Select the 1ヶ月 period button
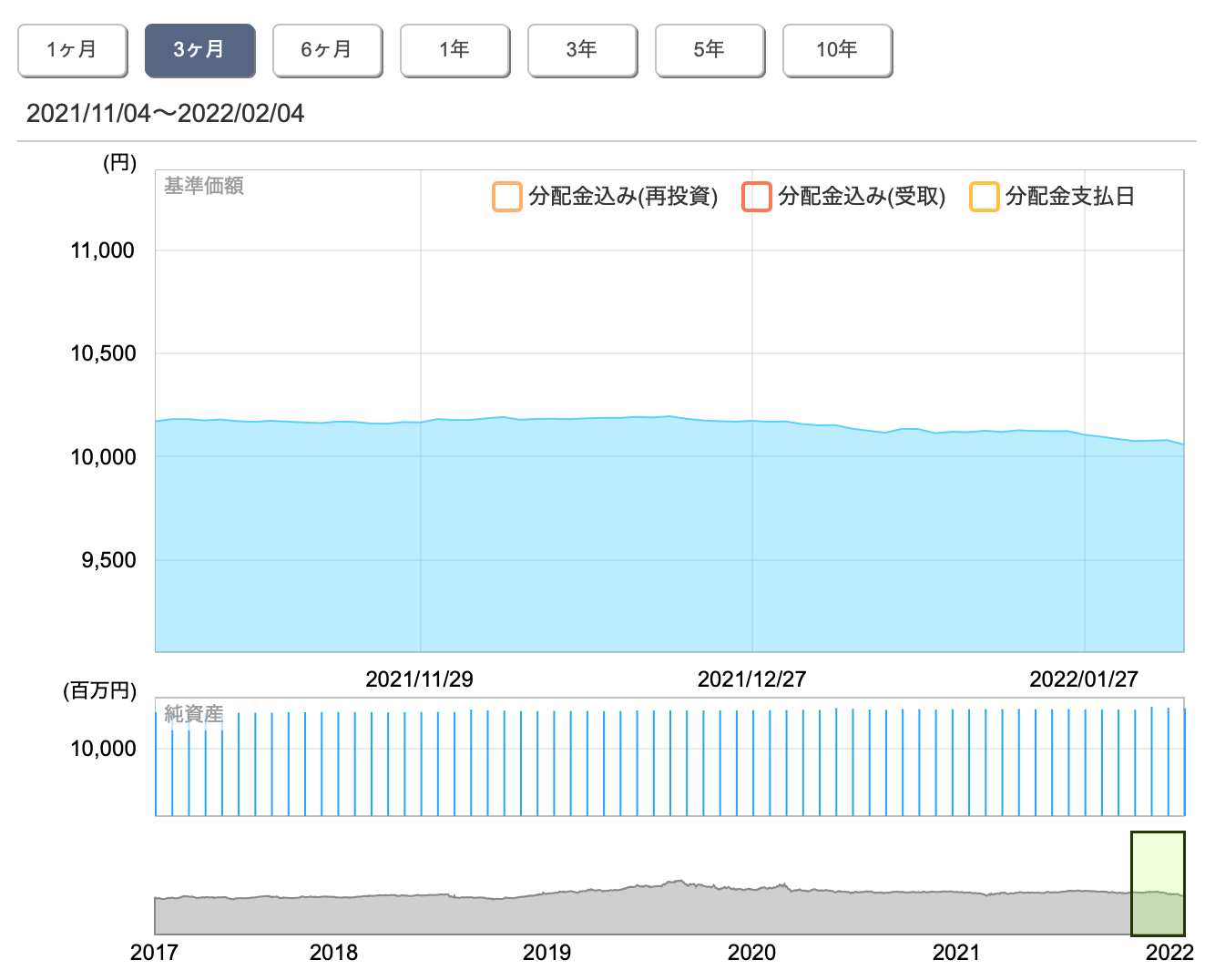This screenshot has width=1215, height=980. tap(72, 50)
